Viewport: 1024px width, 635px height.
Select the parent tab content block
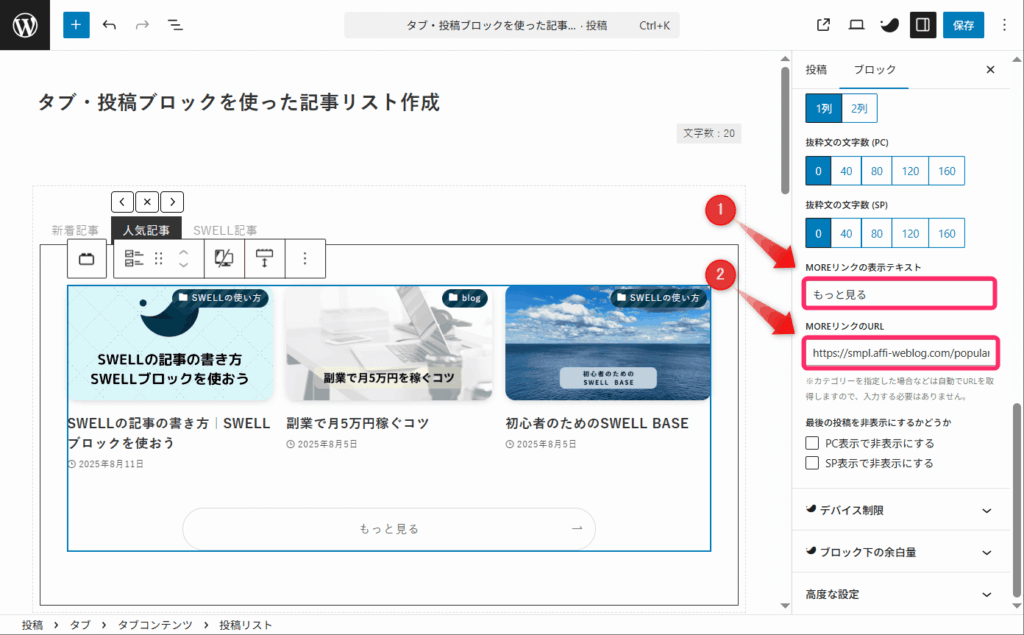(x=87, y=259)
